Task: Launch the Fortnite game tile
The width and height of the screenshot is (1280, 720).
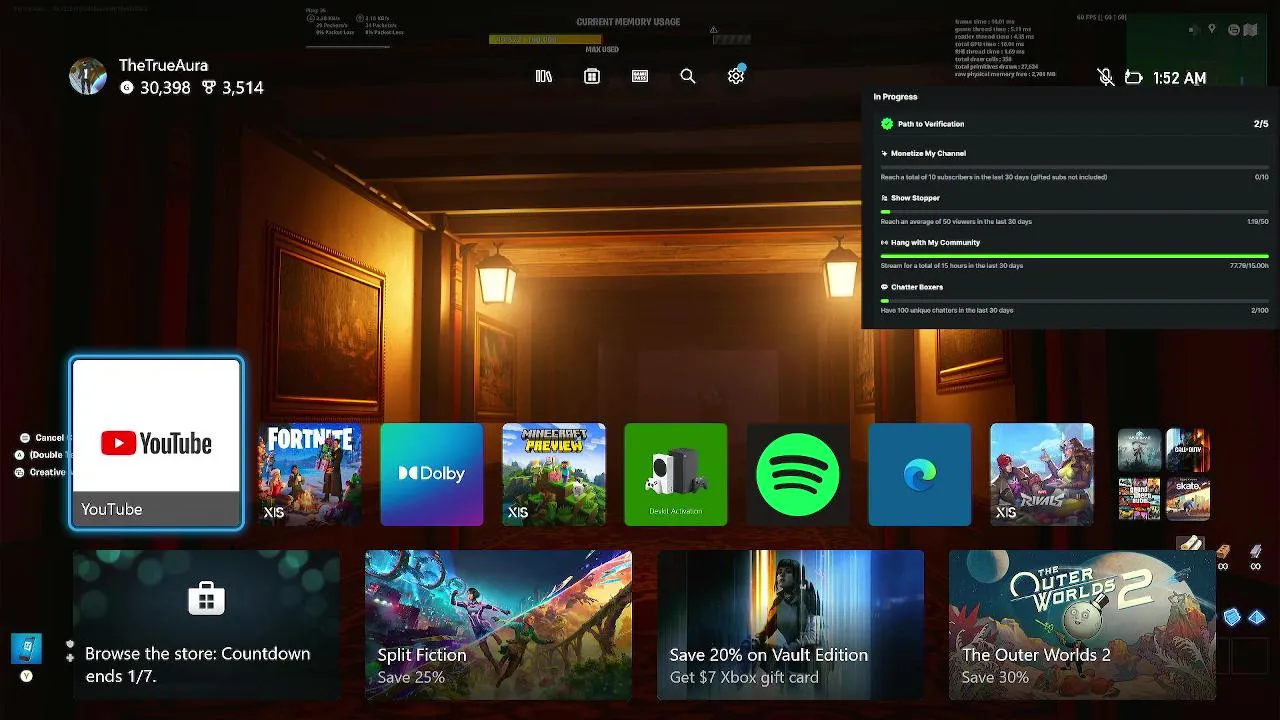Action: (x=310, y=474)
